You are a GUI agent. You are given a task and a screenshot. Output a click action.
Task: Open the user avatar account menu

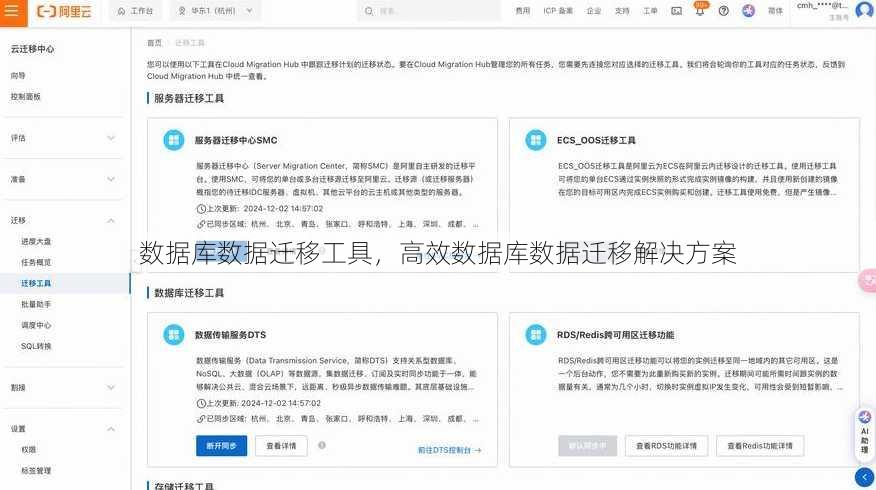[x=864, y=10]
